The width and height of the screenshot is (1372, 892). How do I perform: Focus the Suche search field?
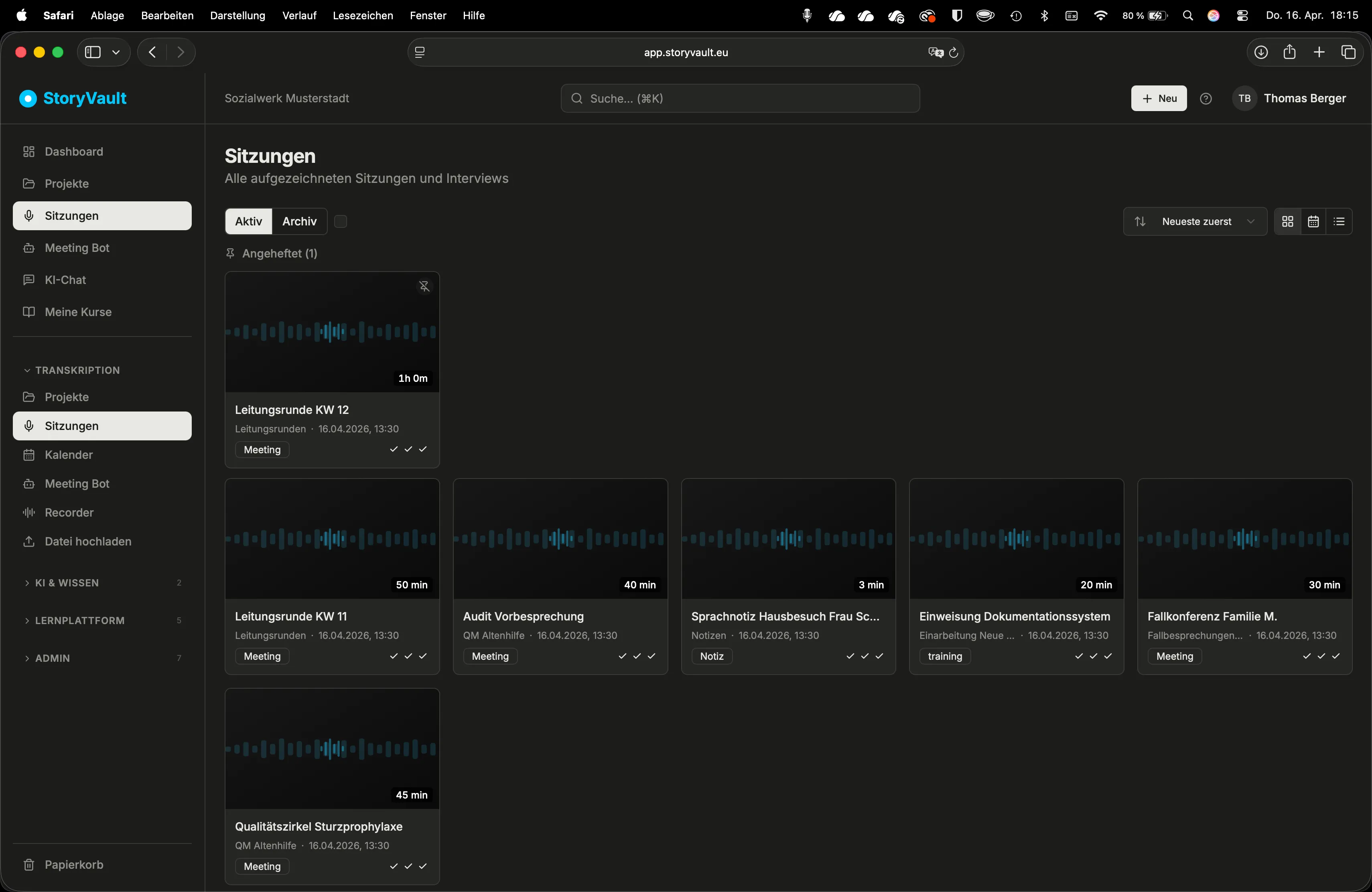[x=740, y=99]
